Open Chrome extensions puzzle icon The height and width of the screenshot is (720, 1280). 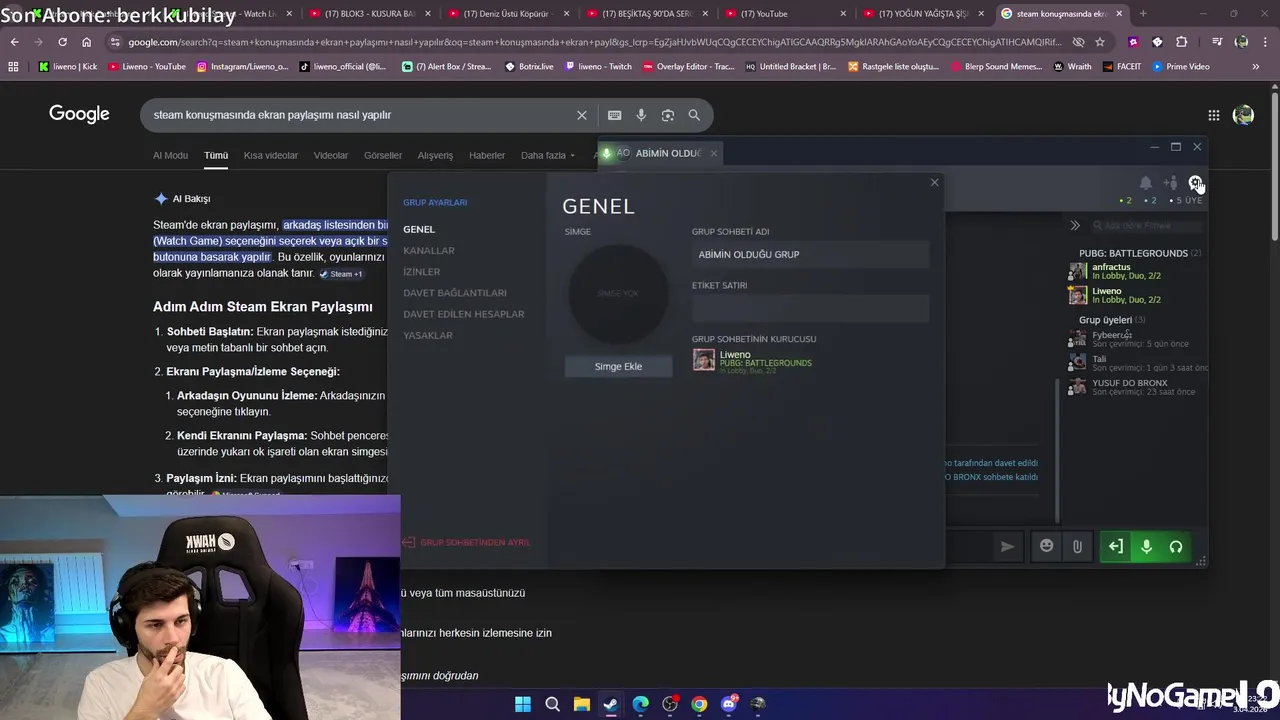(x=1182, y=42)
